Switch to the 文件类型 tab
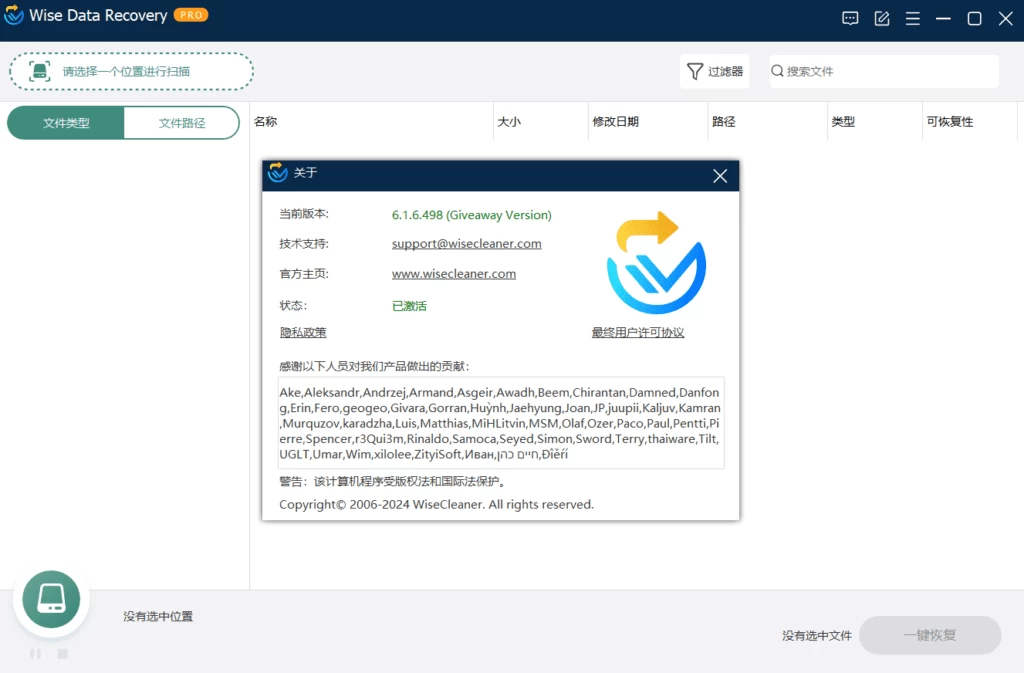This screenshot has height=673, width=1024. (x=66, y=123)
